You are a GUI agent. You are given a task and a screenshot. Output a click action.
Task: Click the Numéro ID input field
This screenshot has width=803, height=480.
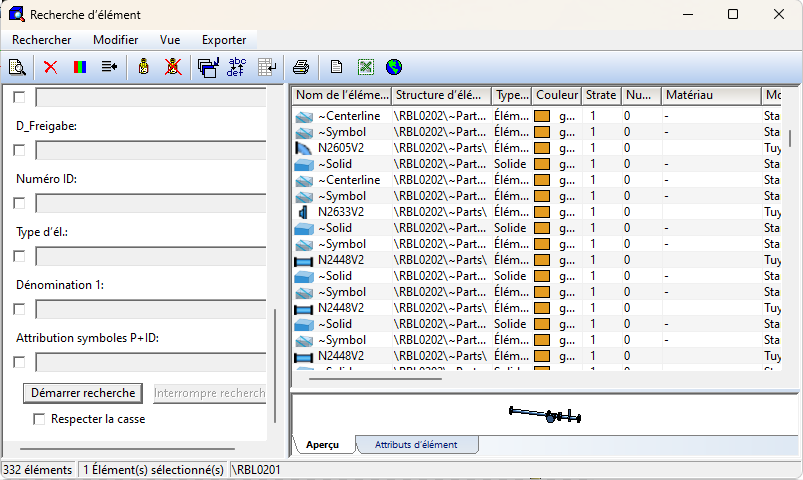[151, 203]
